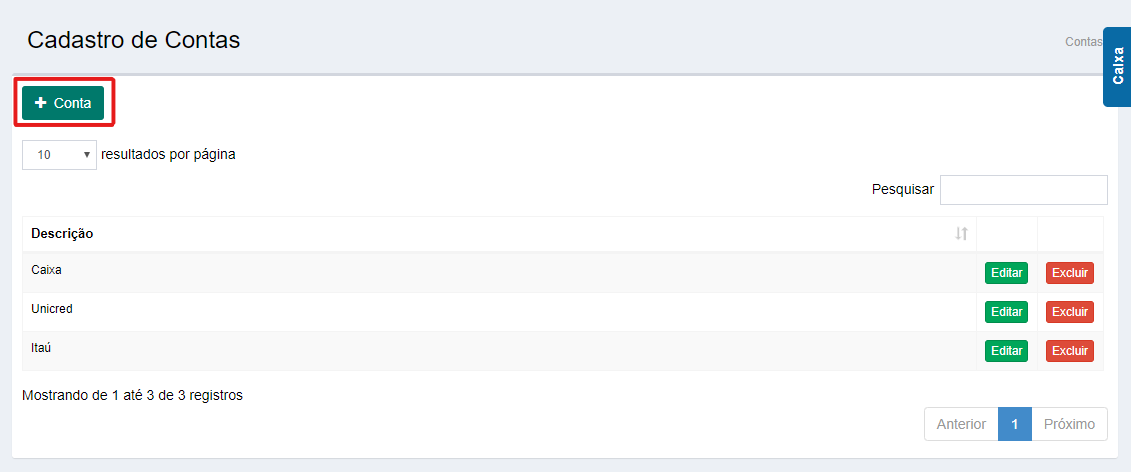Delete the Caixa account
Viewport: 1131px width, 472px height.
[1069, 273]
